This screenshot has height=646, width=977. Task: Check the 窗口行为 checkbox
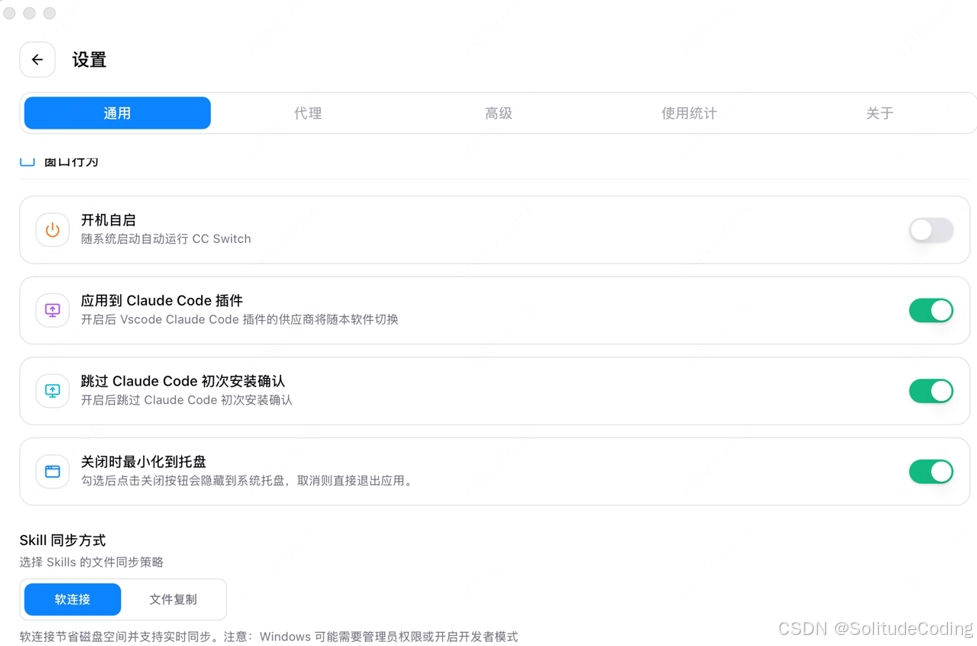tap(27, 157)
